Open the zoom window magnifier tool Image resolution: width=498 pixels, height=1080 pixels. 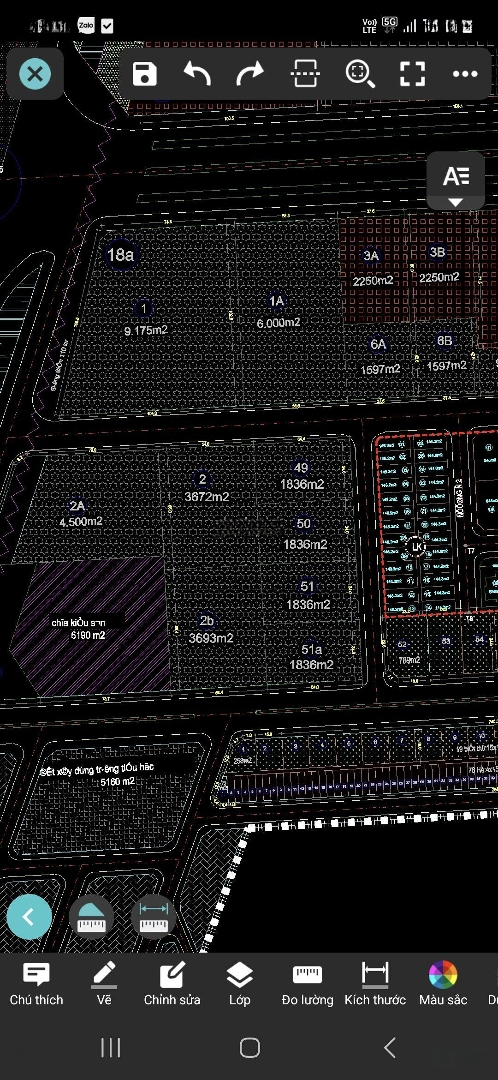(x=360, y=74)
